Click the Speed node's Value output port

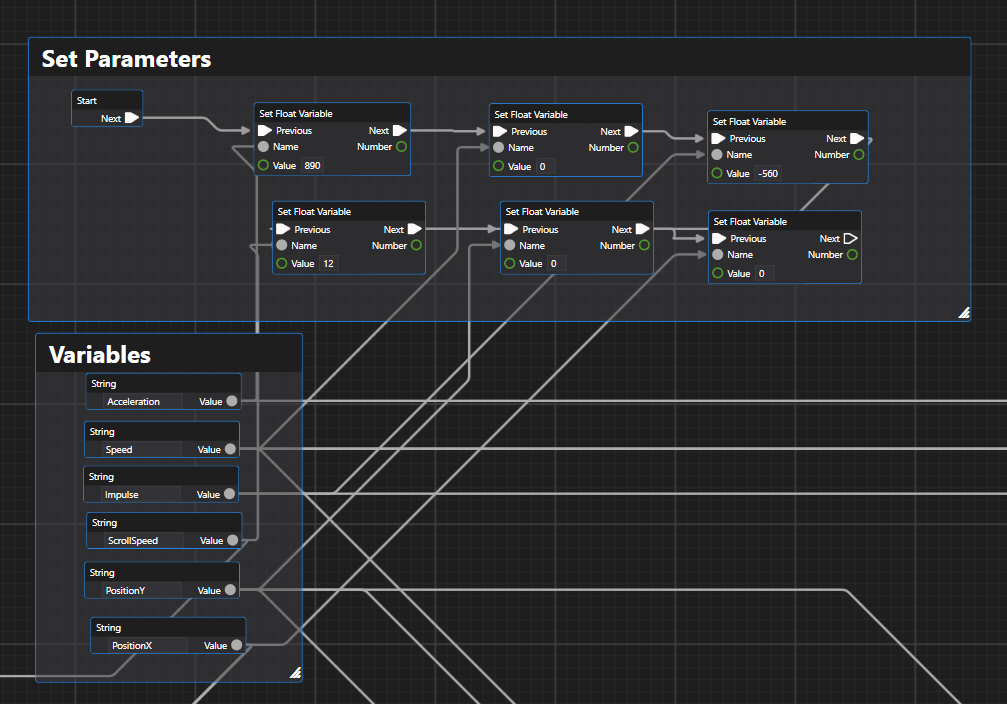[231, 449]
